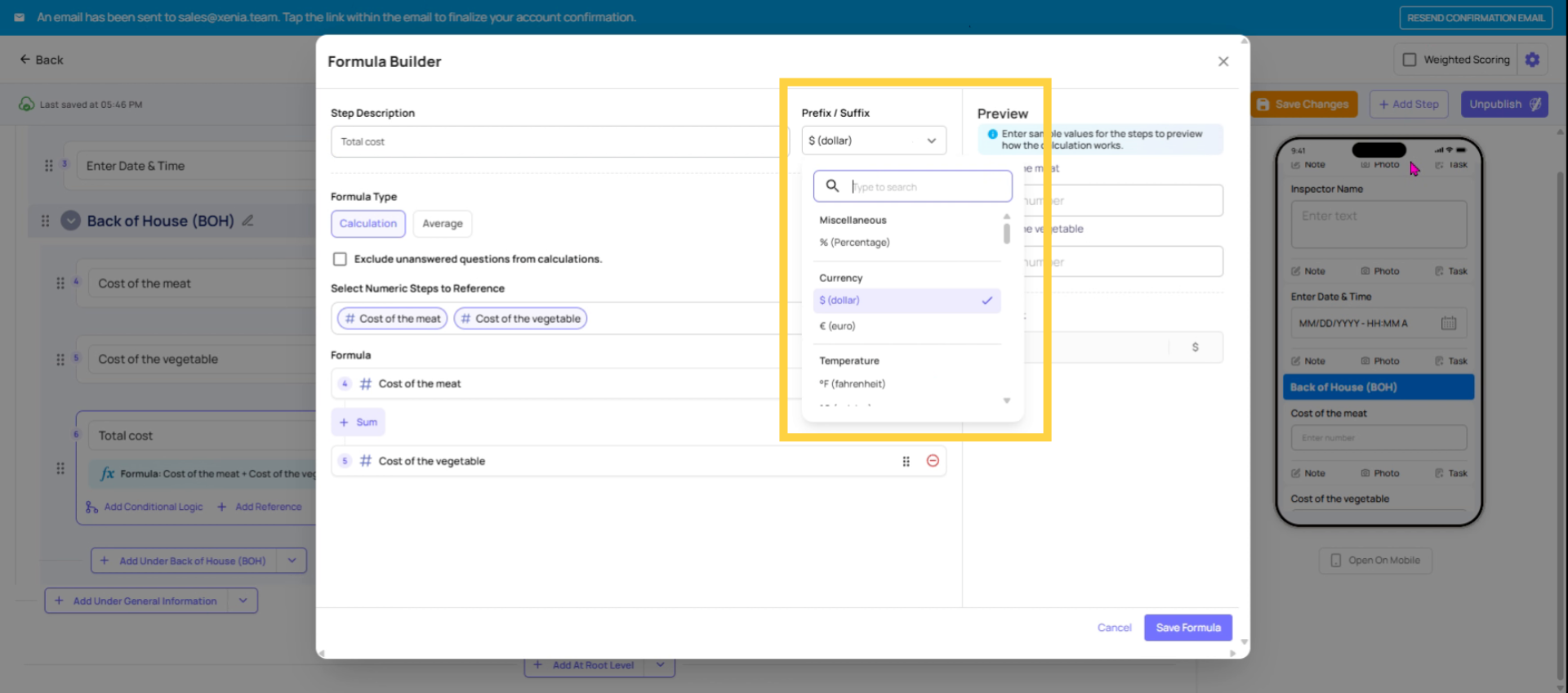Open the settings gear next to Weighted Scoring

click(1532, 60)
